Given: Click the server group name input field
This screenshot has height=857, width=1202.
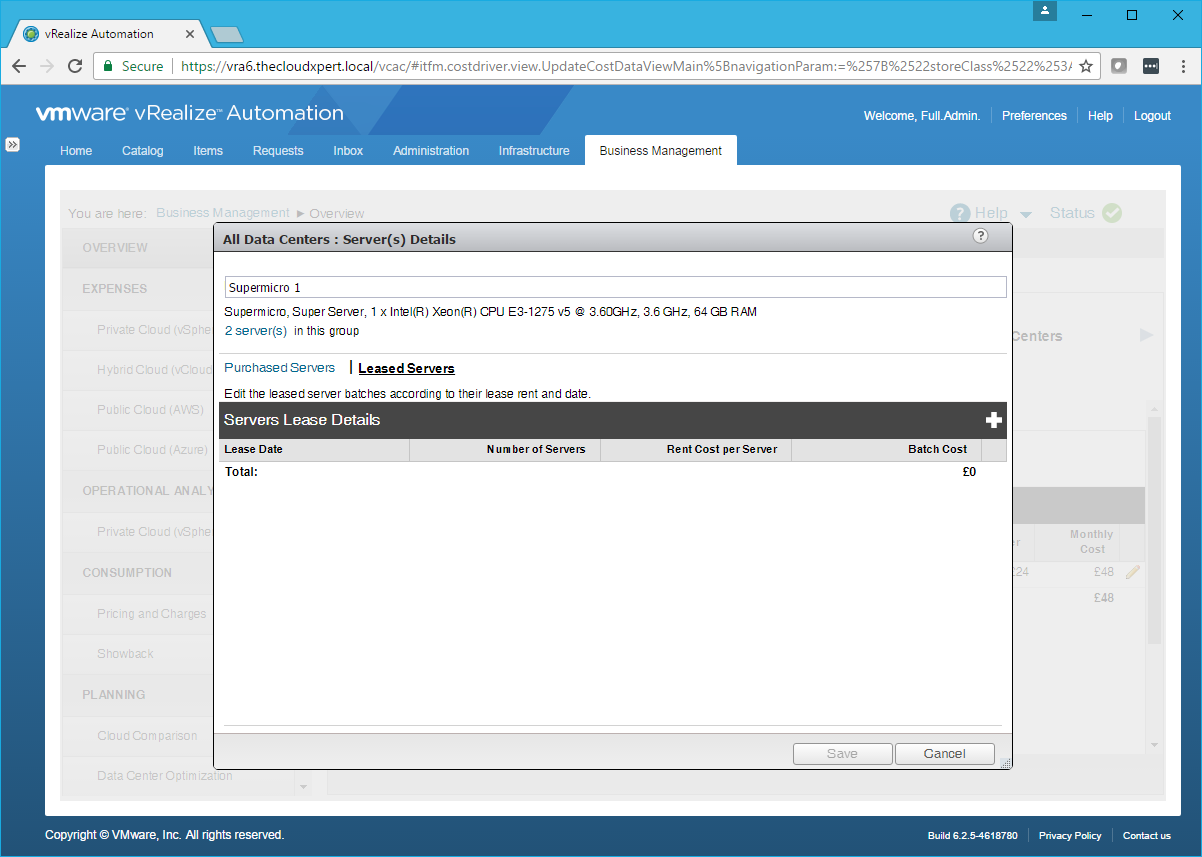Looking at the screenshot, I should tap(615, 288).
